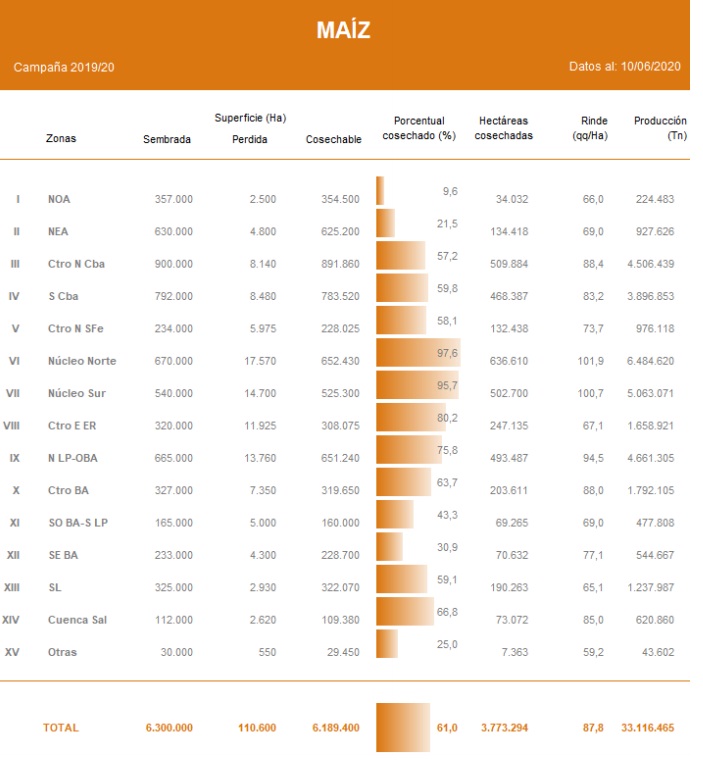Click the Núcleo Sur zone name
This screenshot has width=703, height=770.
(75, 394)
